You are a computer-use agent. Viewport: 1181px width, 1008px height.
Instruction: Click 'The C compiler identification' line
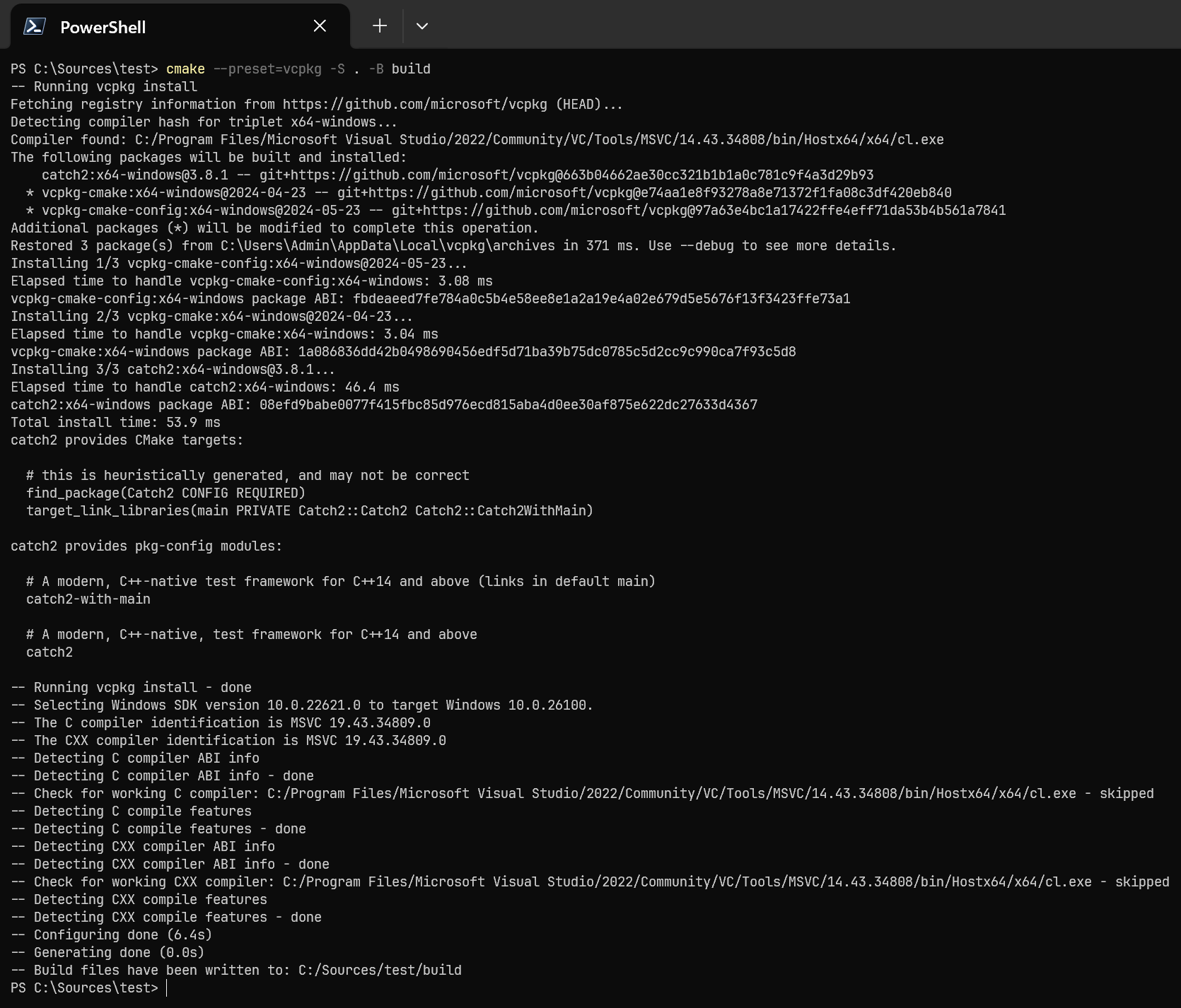tap(221, 723)
